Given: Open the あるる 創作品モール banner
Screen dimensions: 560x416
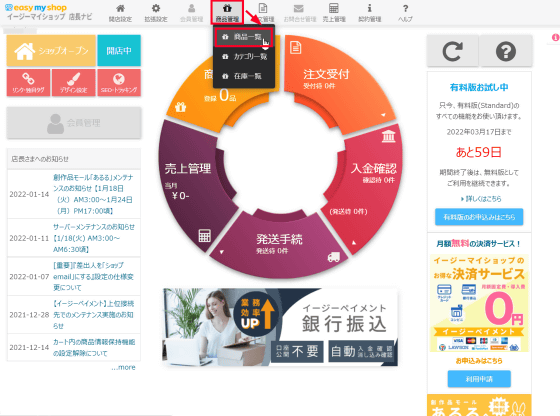Looking at the screenshot, I should pos(479,405).
